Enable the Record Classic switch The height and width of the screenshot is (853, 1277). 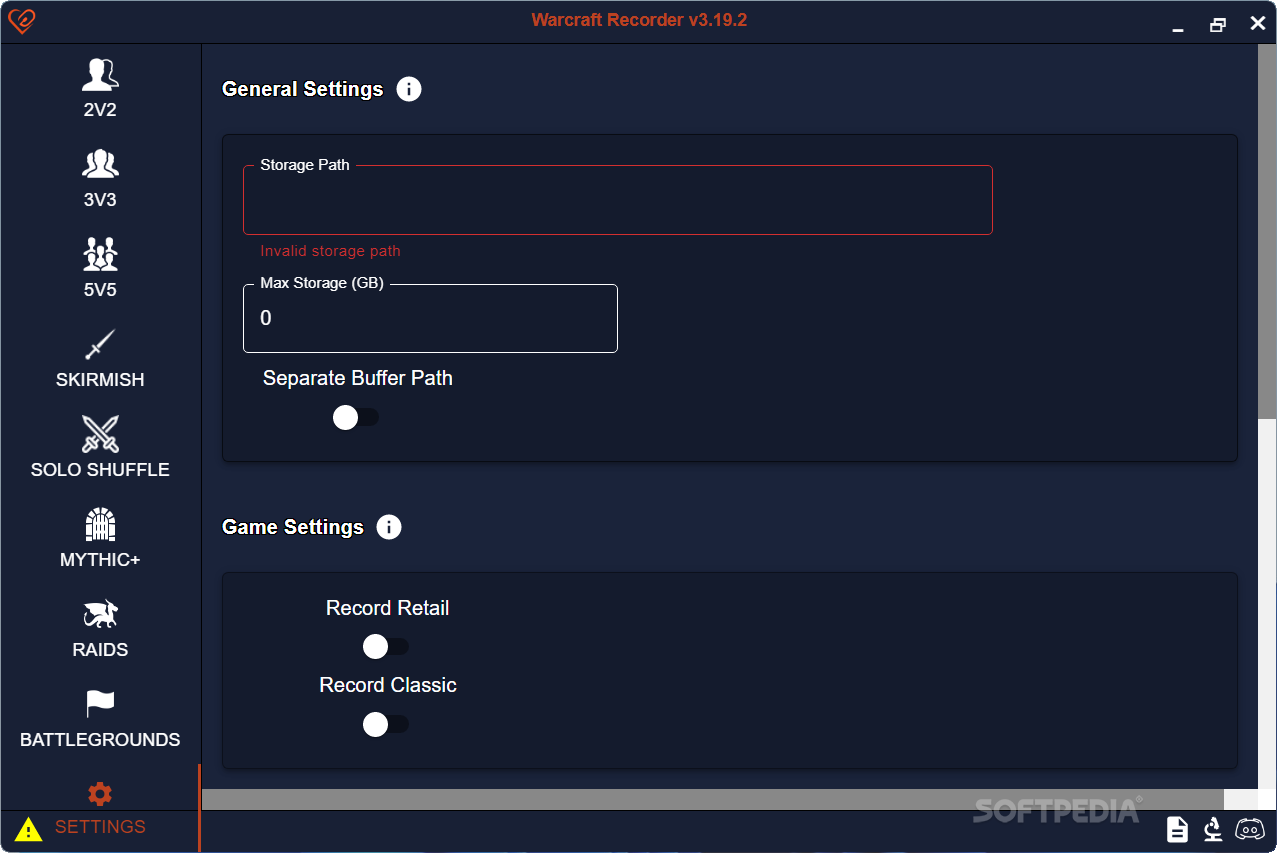click(x=386, y=724)
